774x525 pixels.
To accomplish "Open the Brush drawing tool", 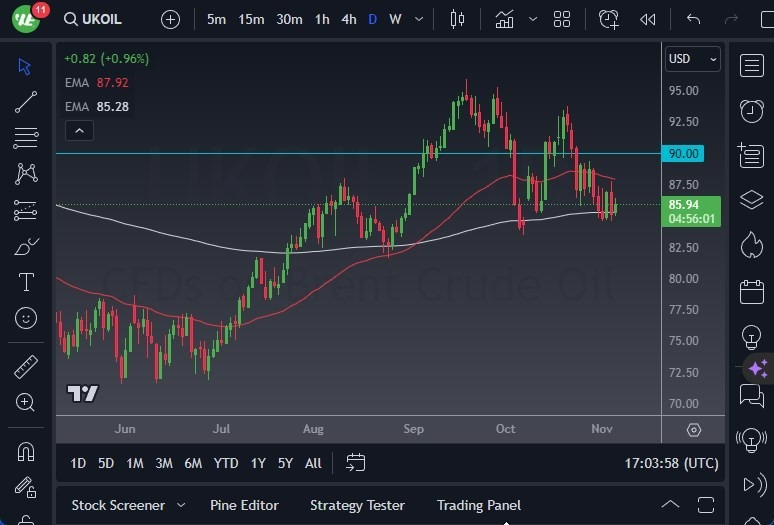I will tap(26, 246).
